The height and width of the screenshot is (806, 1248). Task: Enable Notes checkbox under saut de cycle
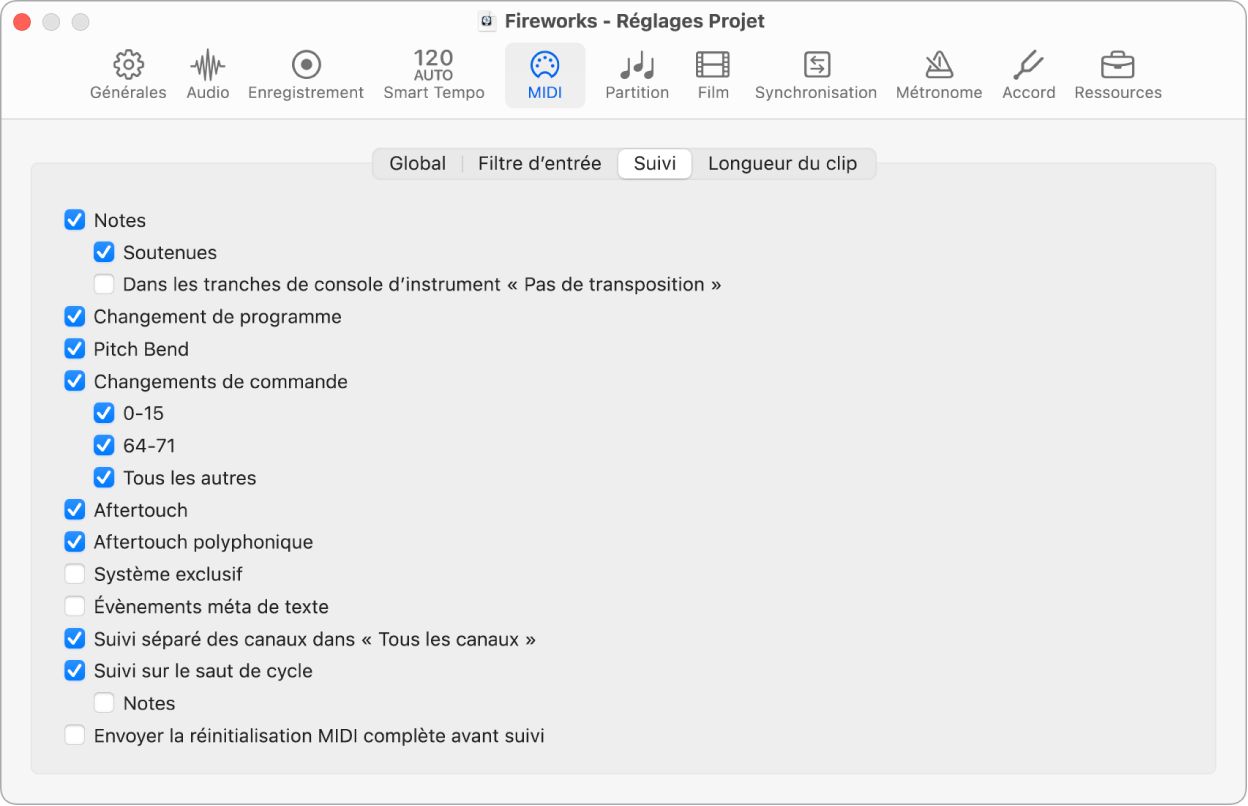point(104,703)
